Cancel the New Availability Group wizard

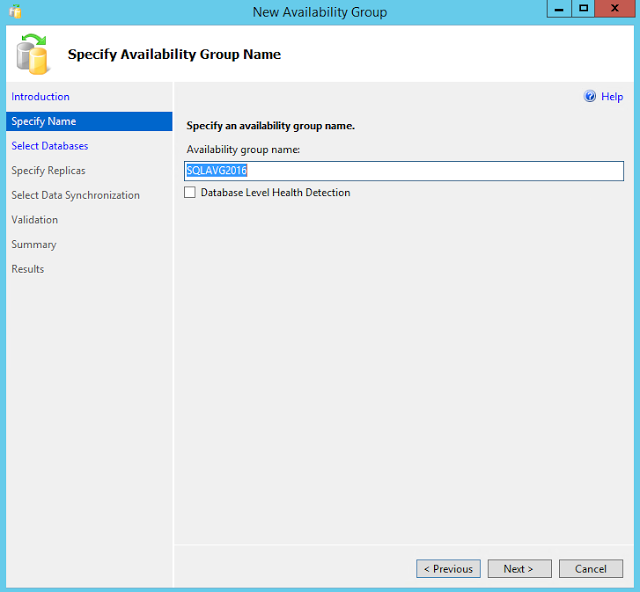[591, 569]
